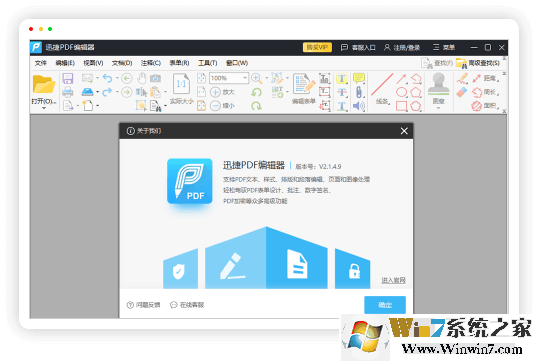This screenshot has height=363, width=539.
Task: Open the Comments menu (C)
Action: tap(151, 63)
